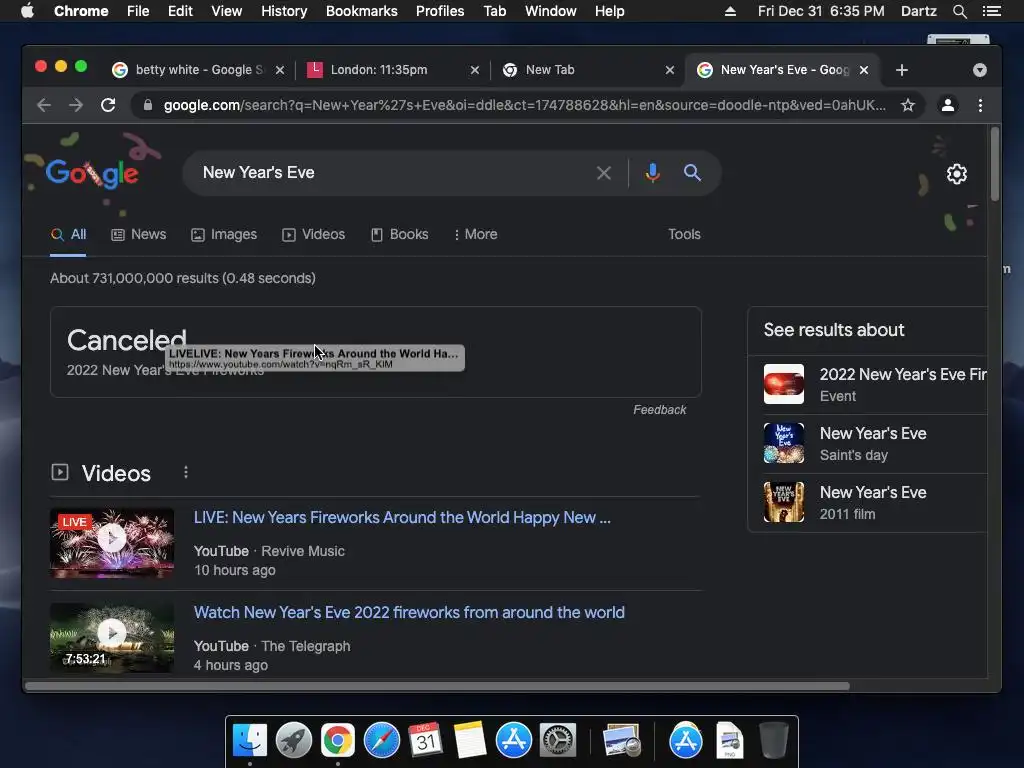The image size is (1024, 768).
Task: Open Safari from the Dock
Action: pos(381,741)
